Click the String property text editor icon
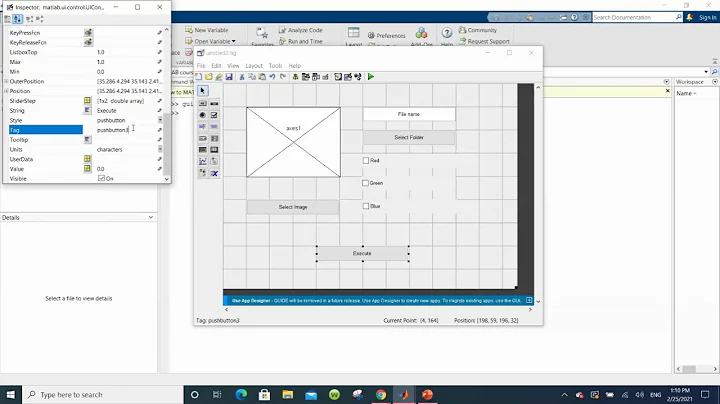Screen dimensions: 720x404 [x=87, y=110]
